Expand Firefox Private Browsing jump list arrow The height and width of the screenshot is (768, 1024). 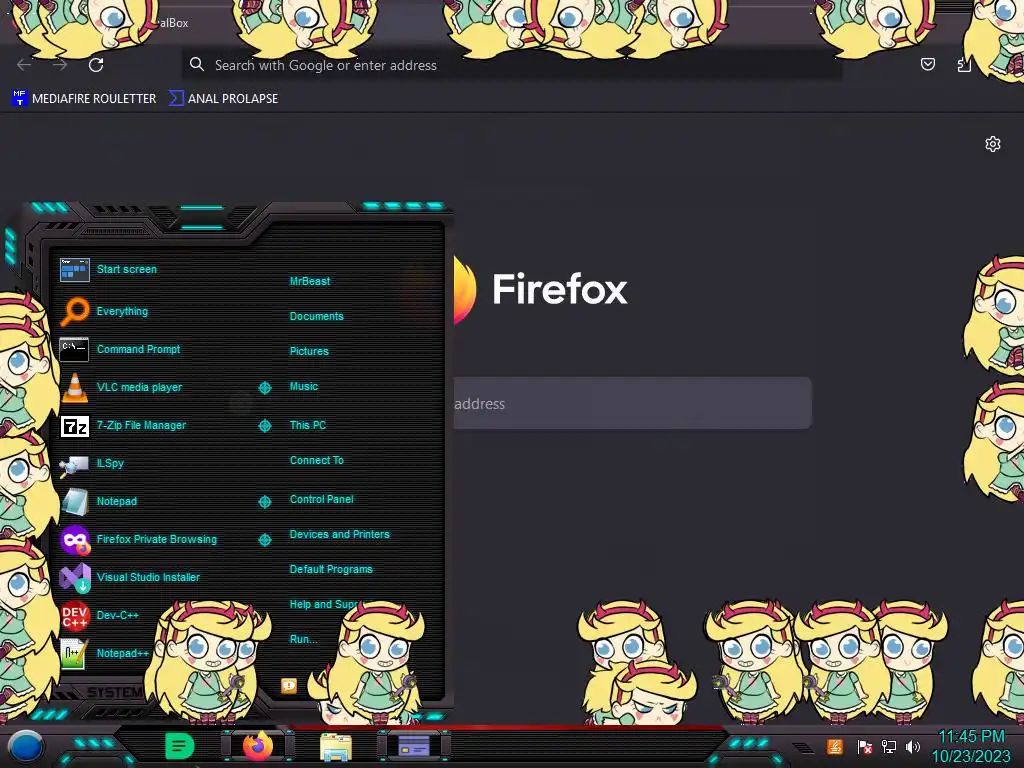tap(264, 539)
